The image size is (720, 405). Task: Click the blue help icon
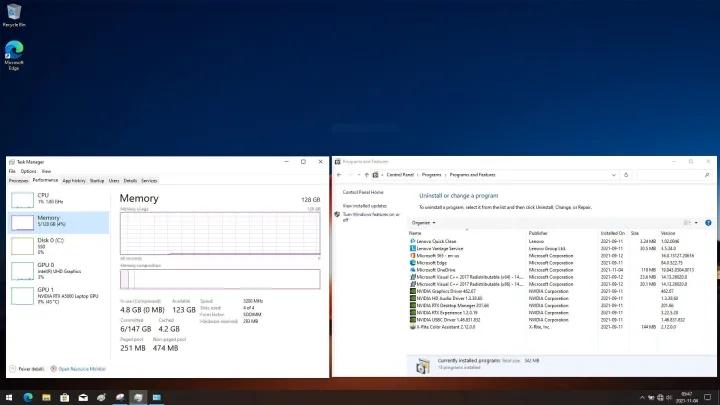(708, 223)
